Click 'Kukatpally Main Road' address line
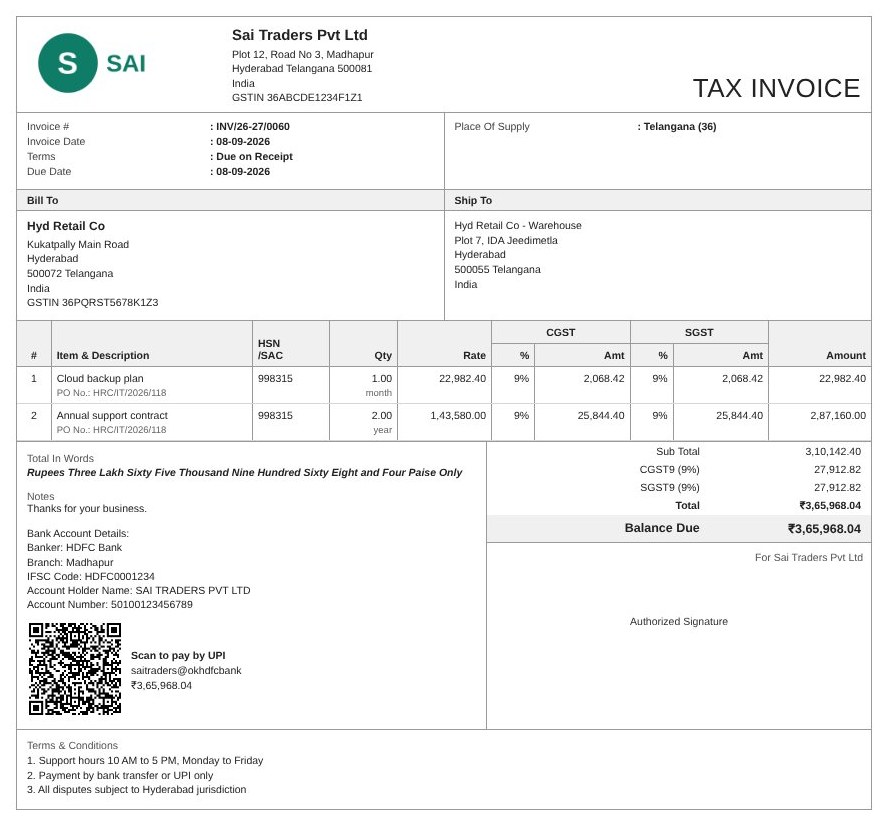This screenshot has height=826, width=888. (x=78, y=245)
